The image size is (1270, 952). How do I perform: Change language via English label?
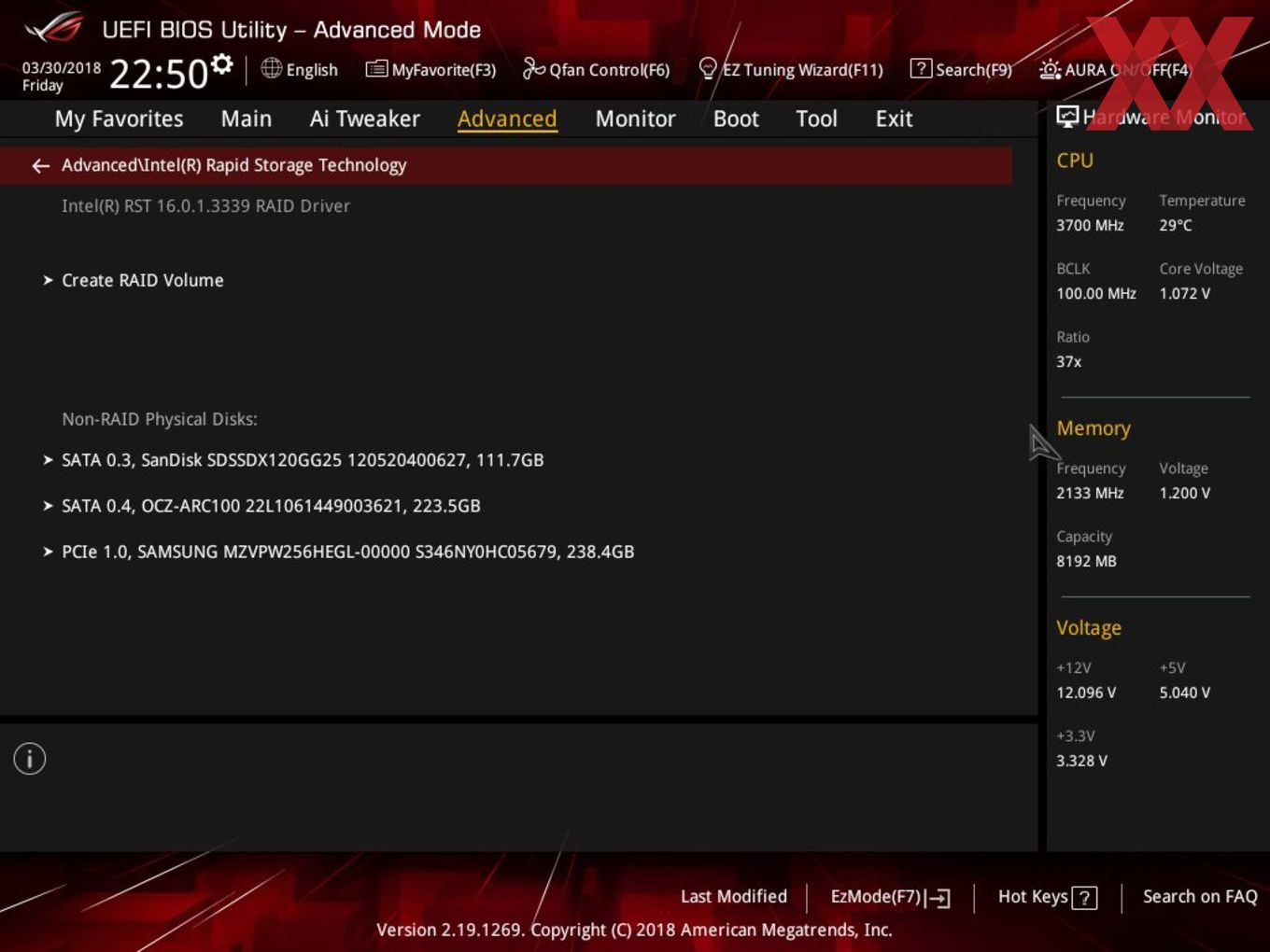tap(312, 70)
